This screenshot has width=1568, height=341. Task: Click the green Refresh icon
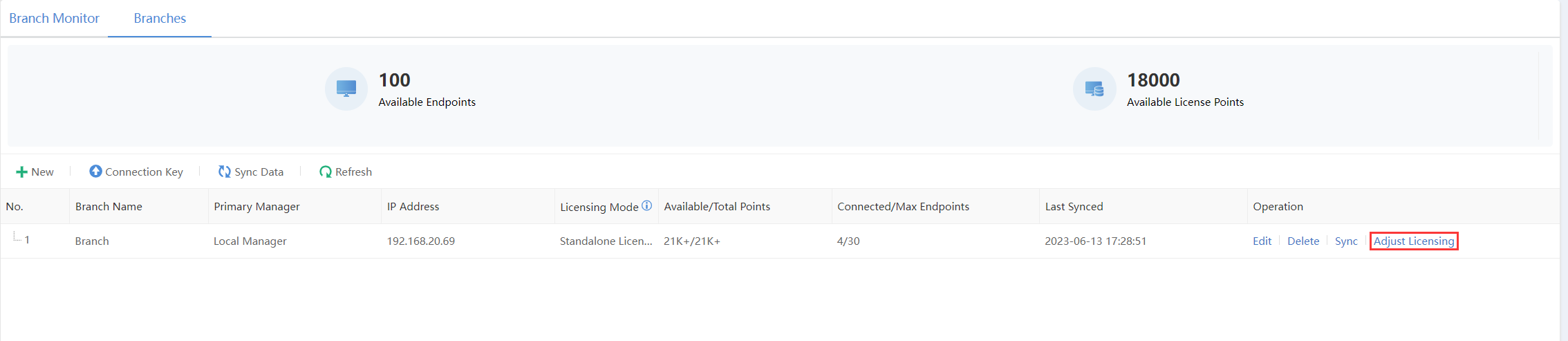[x=325, y=172]
